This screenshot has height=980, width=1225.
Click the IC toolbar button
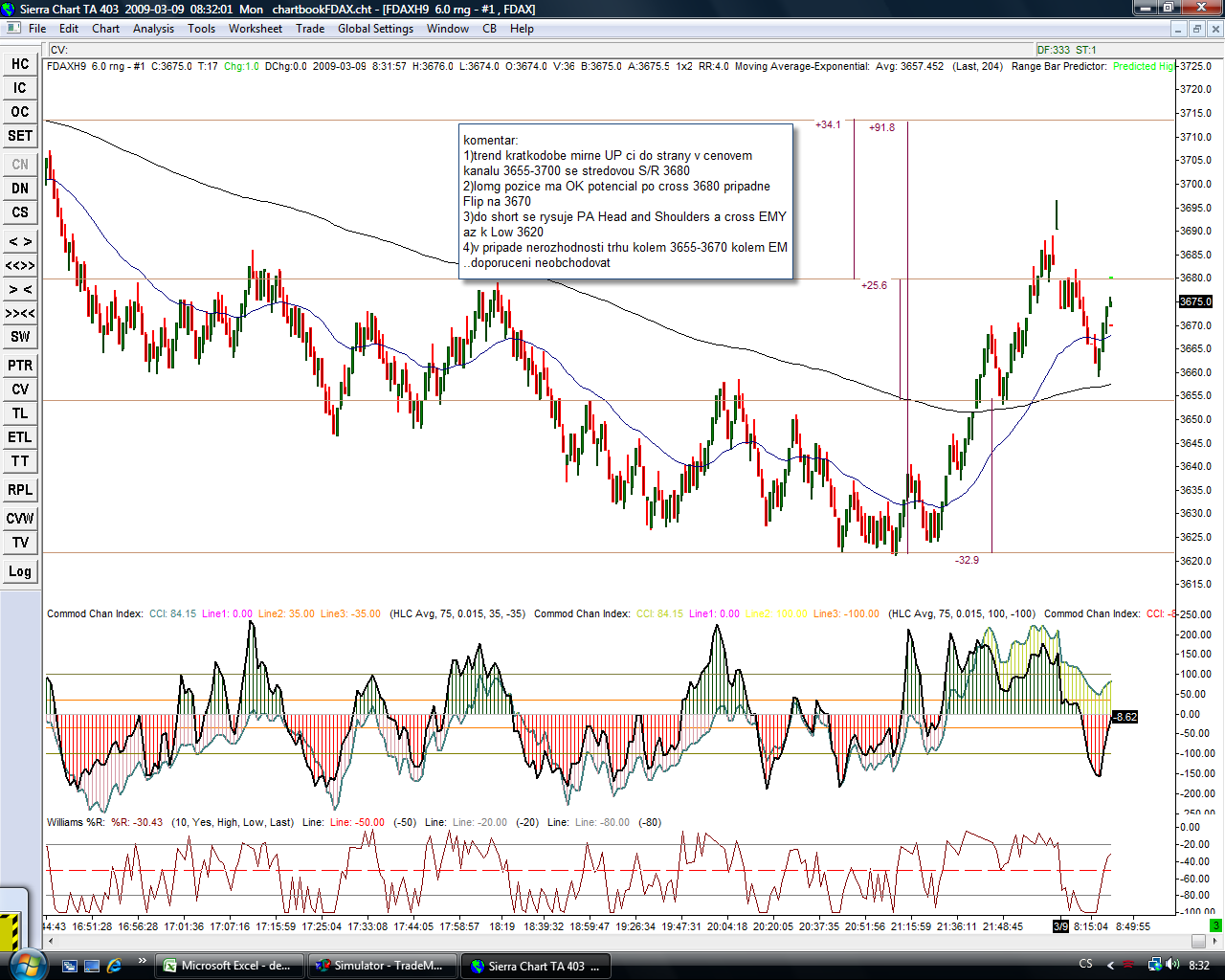pos(20,88)
